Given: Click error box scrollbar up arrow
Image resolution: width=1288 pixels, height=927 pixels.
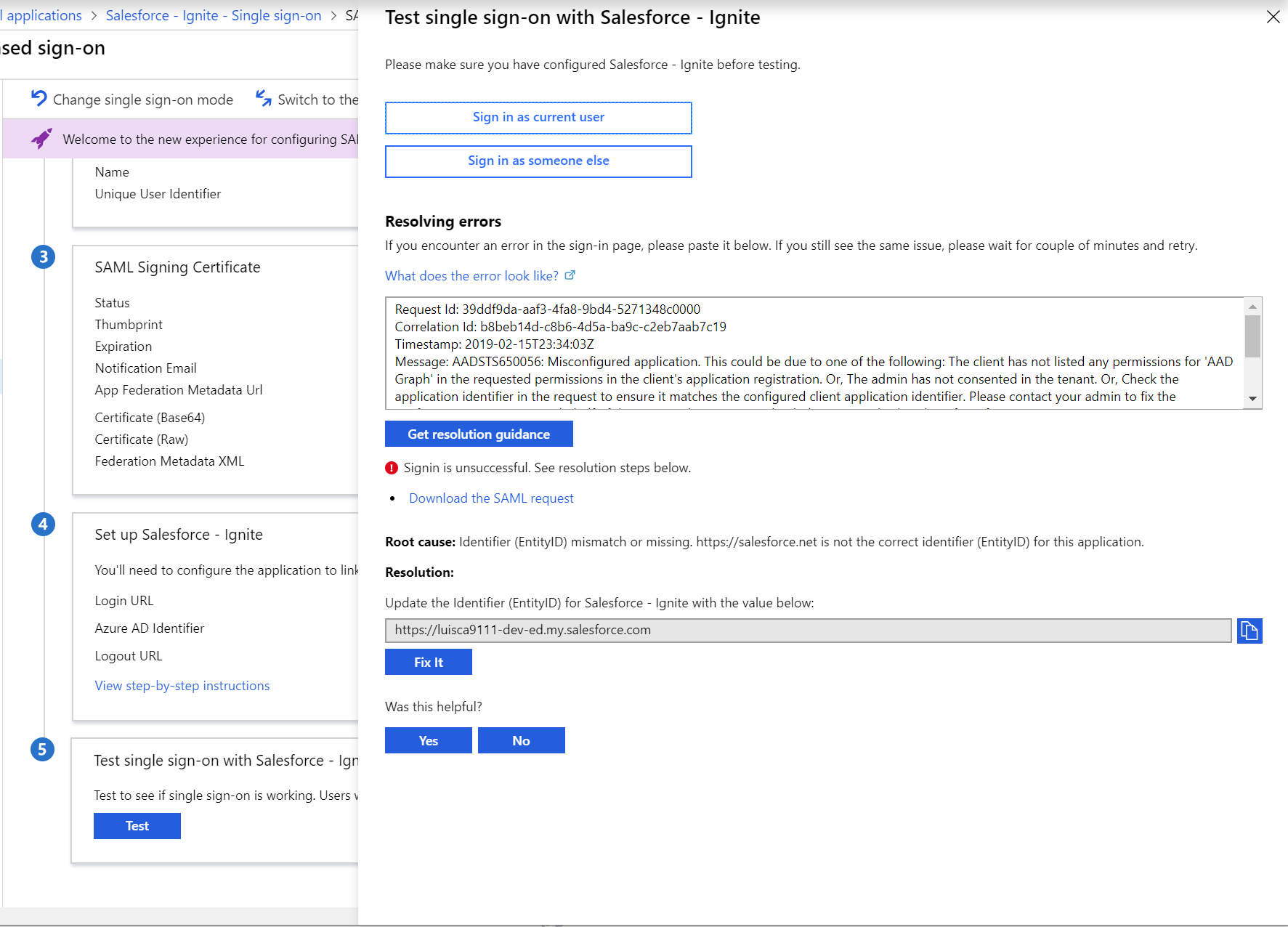Looking at the screenshot, I should coord(1252,306).
